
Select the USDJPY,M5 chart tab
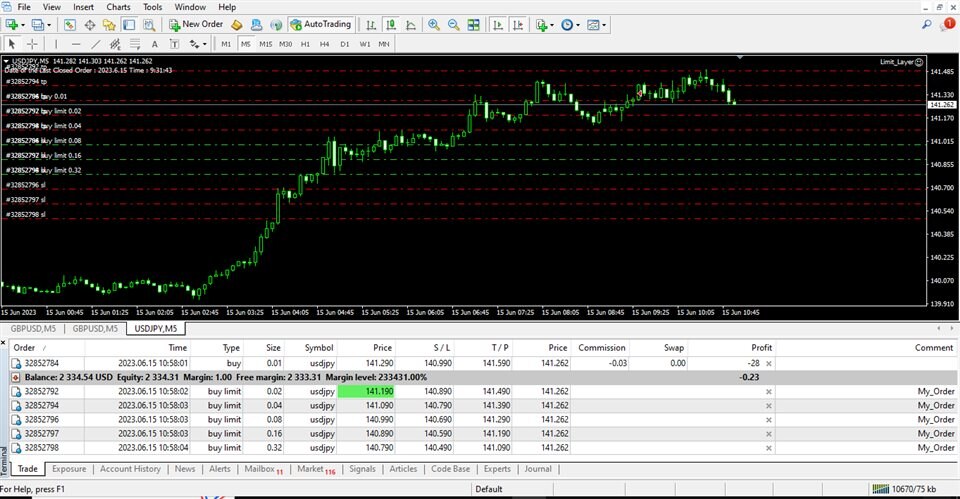click(x=156, y=329)
